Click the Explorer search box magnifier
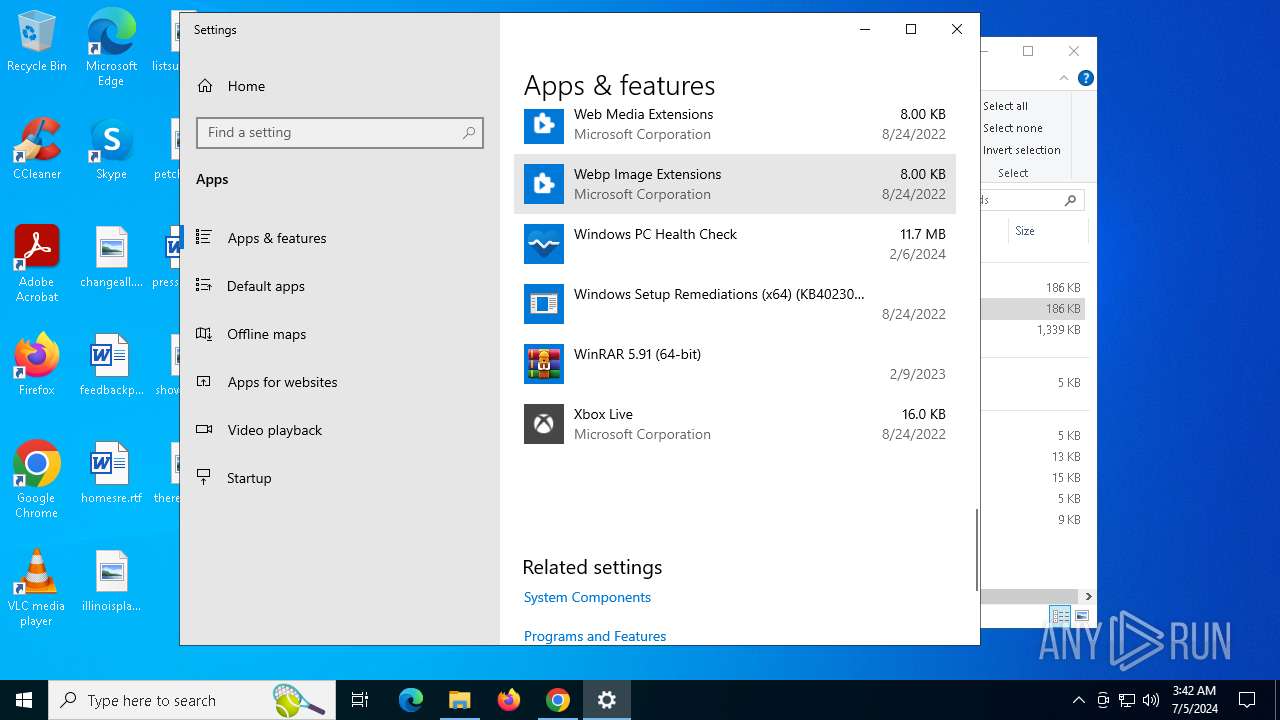This screenshot has width=1280, height=720. pyautogui.click(x=1070, y=200)
